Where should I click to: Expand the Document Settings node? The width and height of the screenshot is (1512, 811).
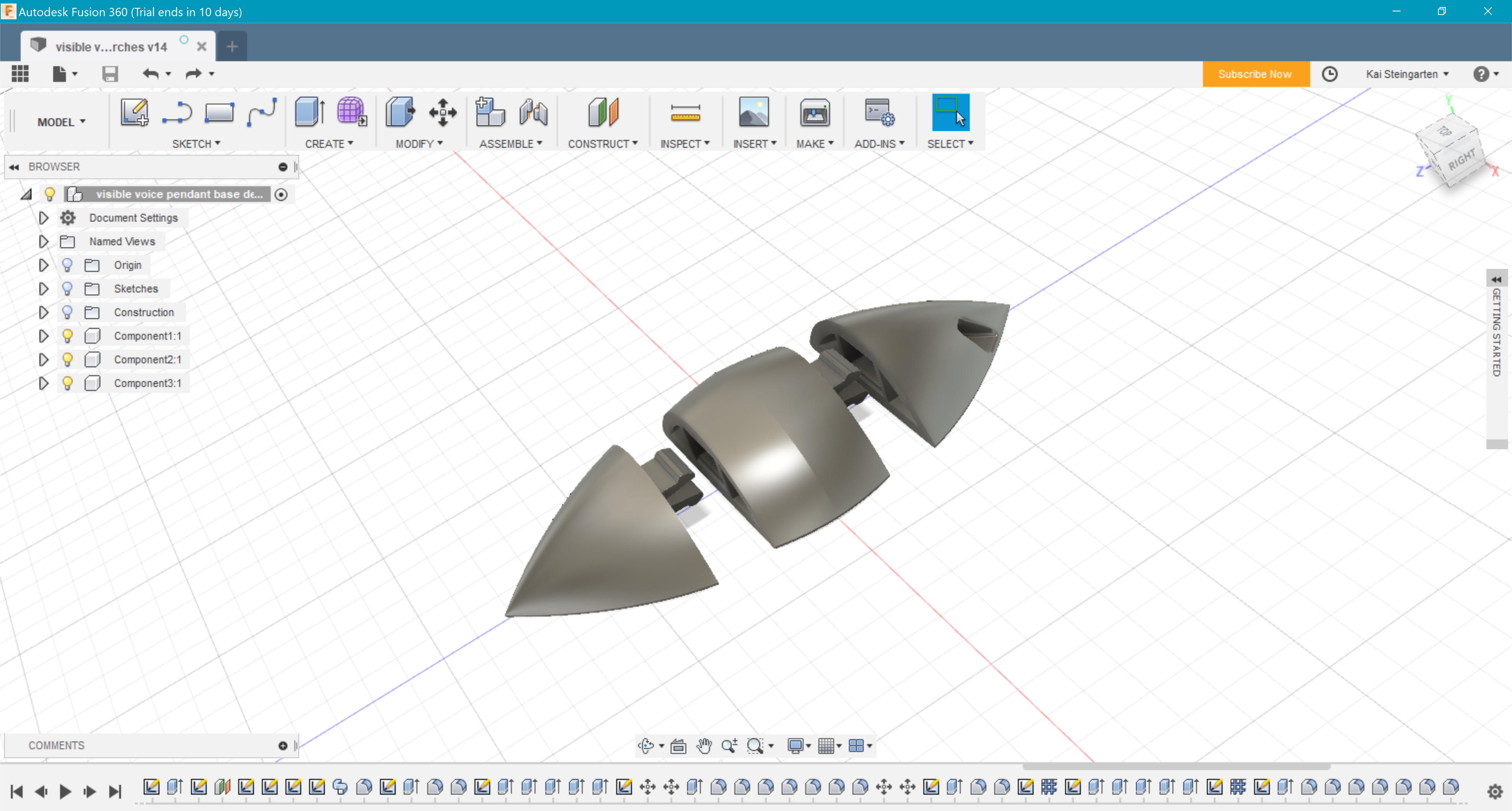tap(43, 218)
